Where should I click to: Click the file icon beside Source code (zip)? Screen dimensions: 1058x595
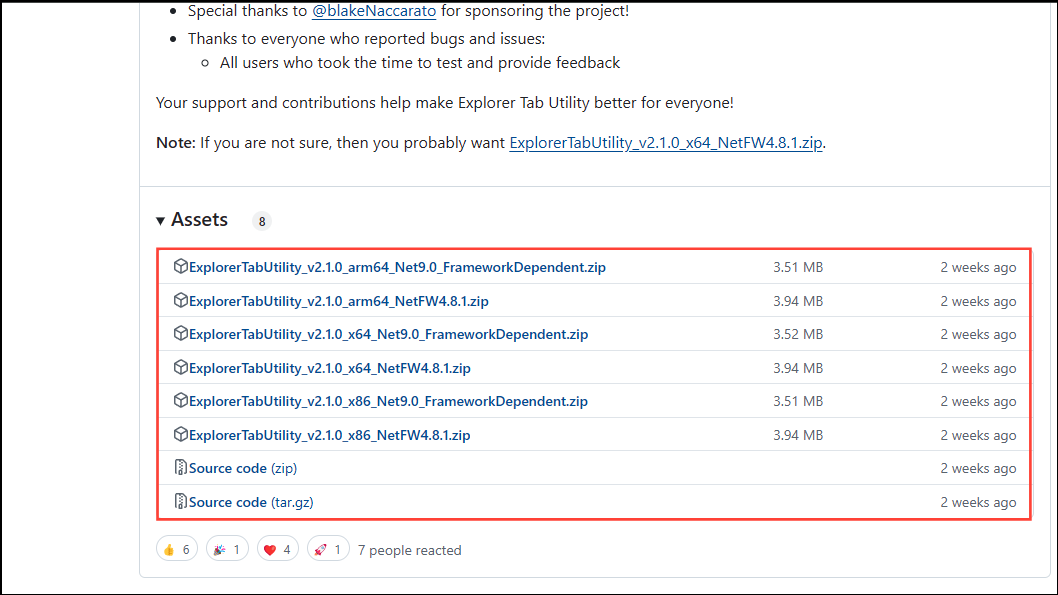tap(181, 468)
